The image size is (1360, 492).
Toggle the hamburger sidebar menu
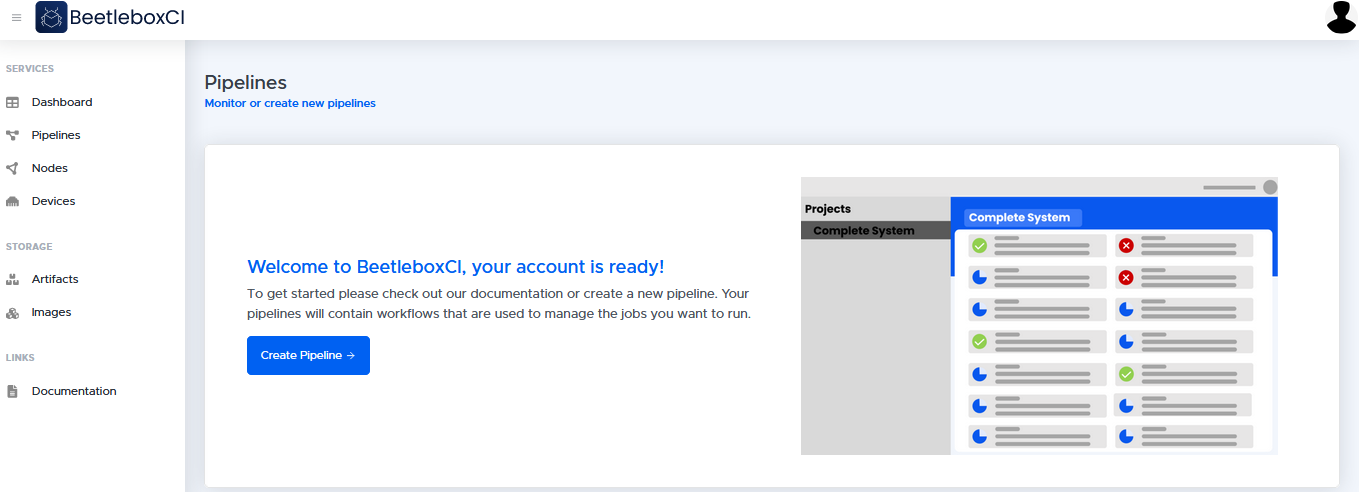click(16, 18)
